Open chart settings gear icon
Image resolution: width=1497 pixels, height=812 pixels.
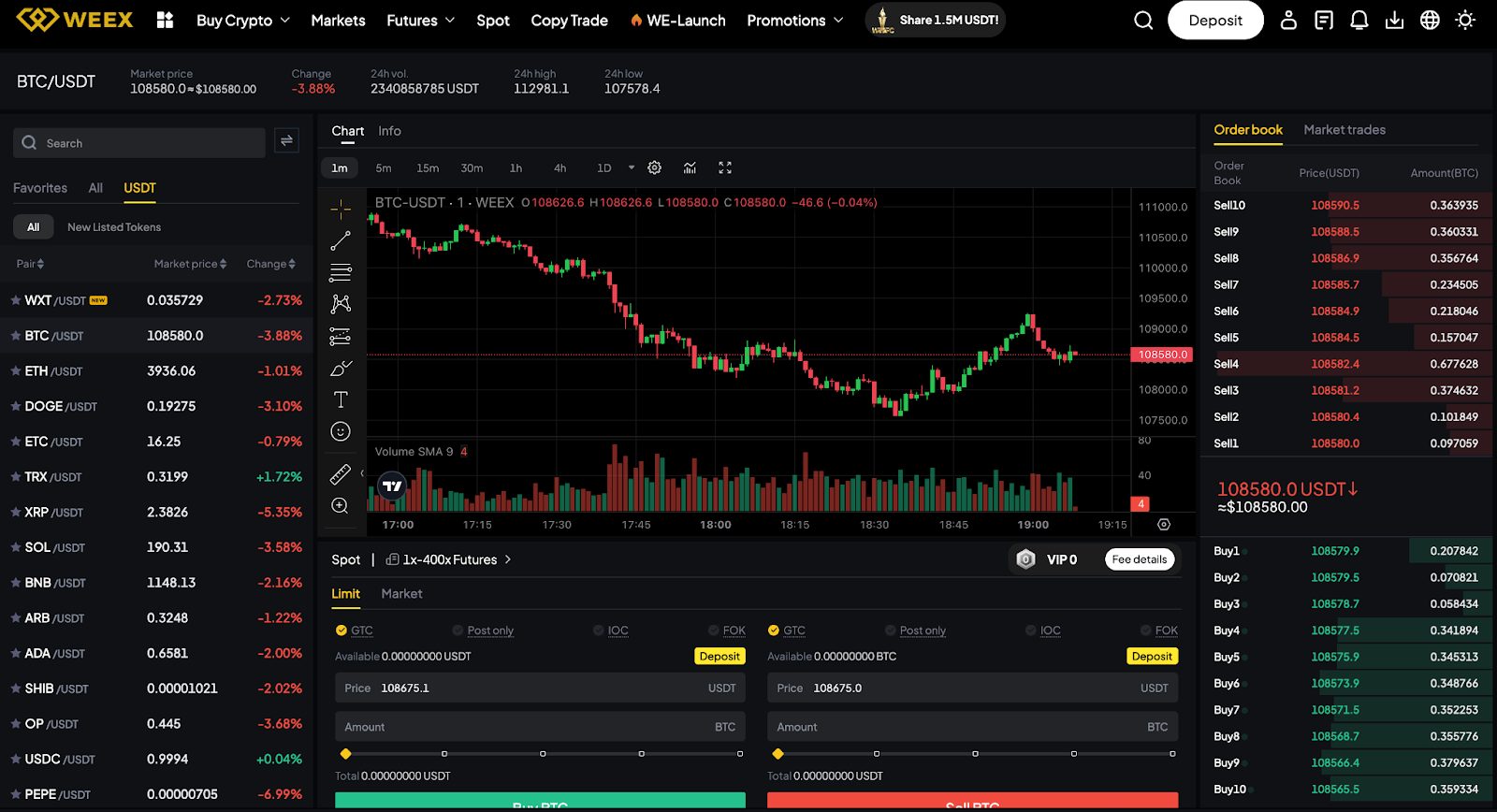(655, 167)
